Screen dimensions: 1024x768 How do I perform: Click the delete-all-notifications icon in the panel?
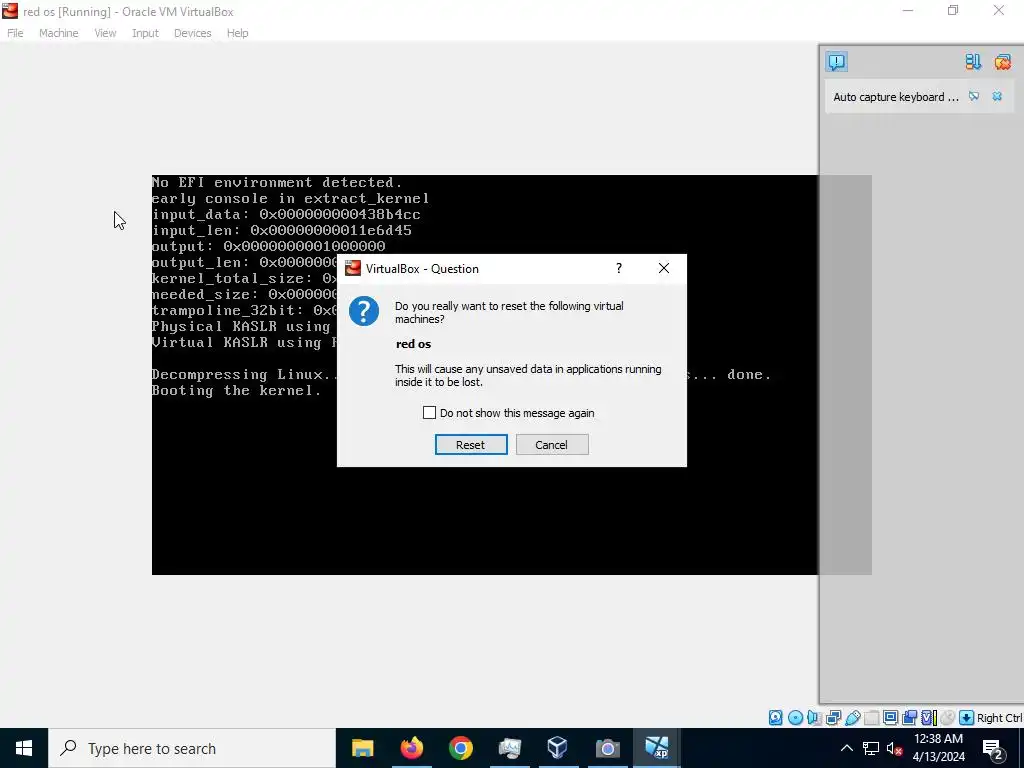click(1002, 62)
